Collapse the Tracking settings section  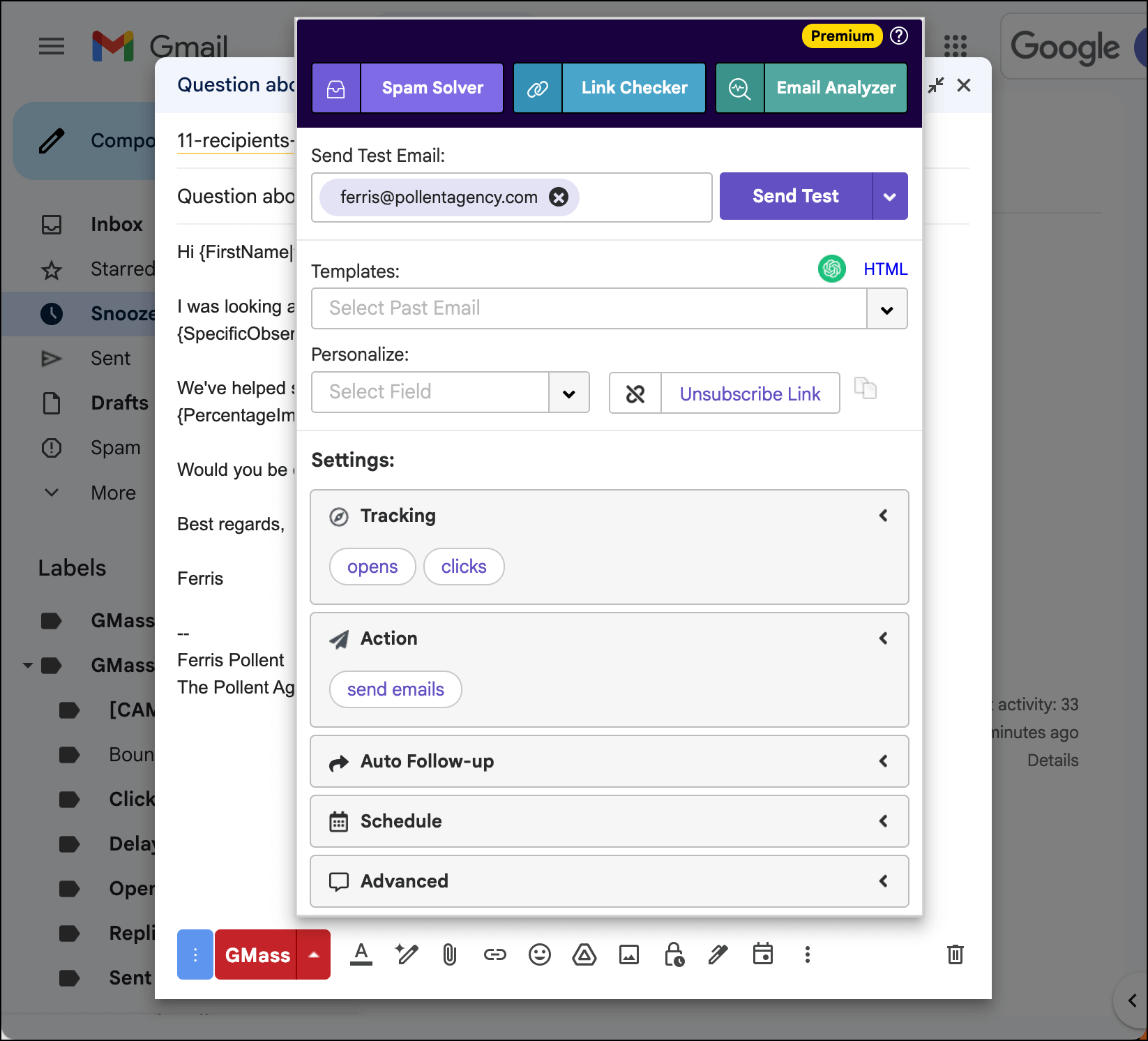click(x=884, y=516)
